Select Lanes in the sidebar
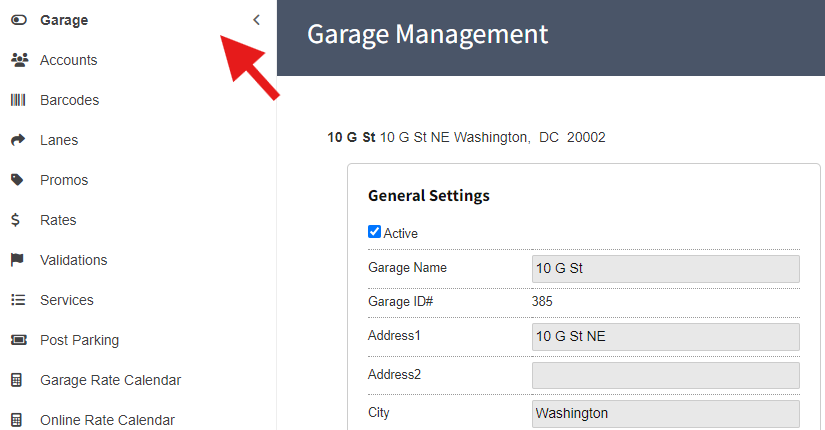This screenshot has height=430, width=825. (x=59, y=140)
